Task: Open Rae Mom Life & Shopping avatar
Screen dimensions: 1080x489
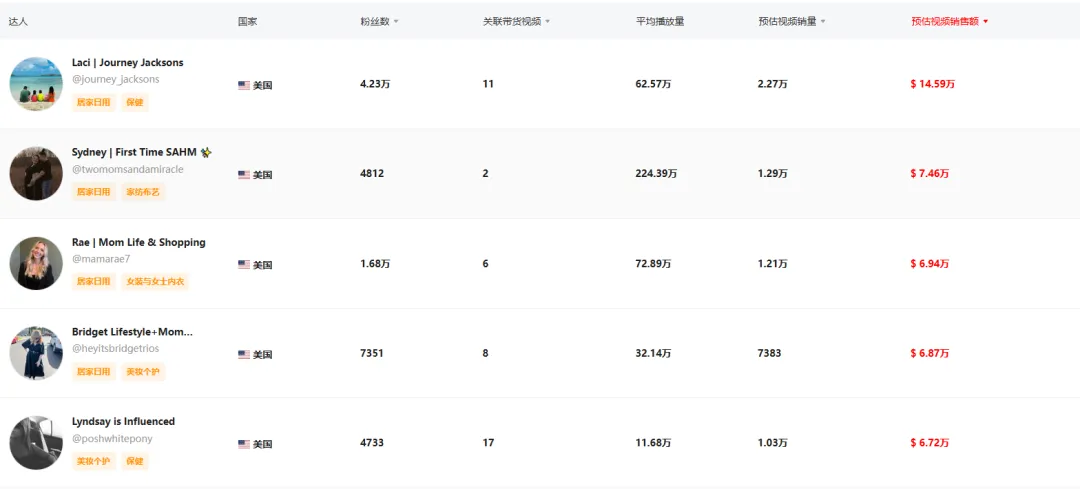Action: 36,263
